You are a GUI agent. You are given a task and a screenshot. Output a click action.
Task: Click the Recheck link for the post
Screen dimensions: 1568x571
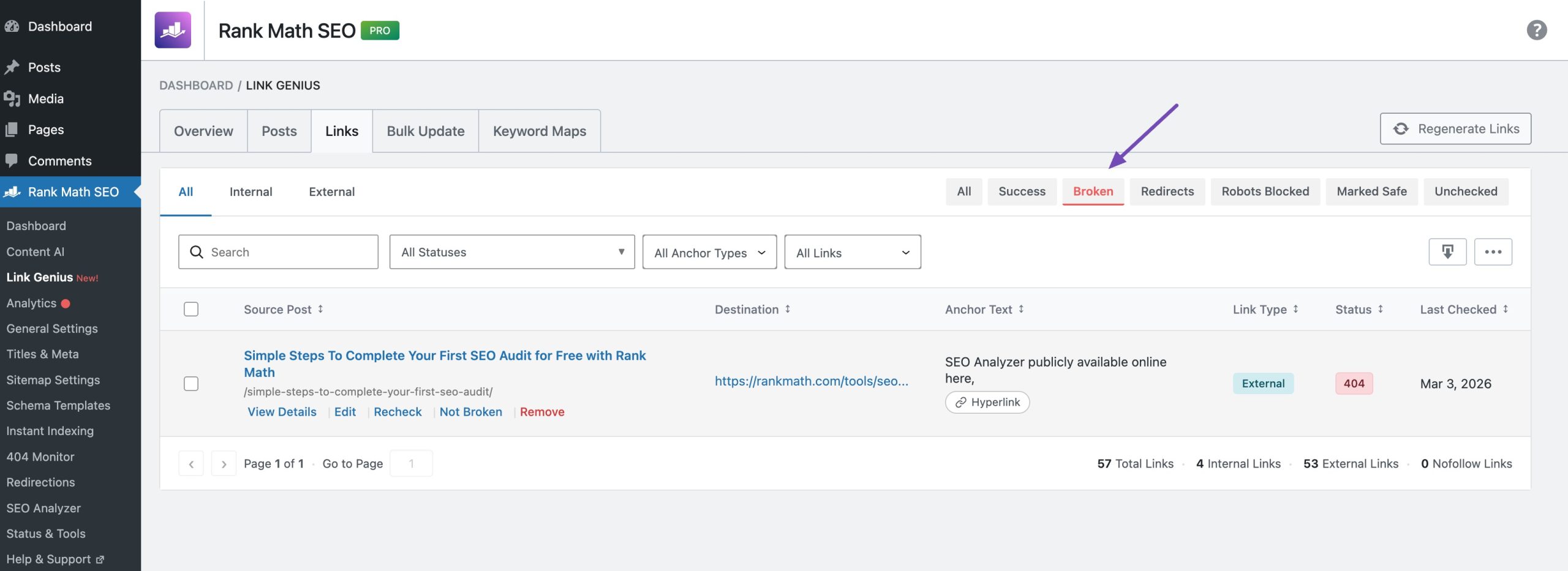tap(398, 412)
